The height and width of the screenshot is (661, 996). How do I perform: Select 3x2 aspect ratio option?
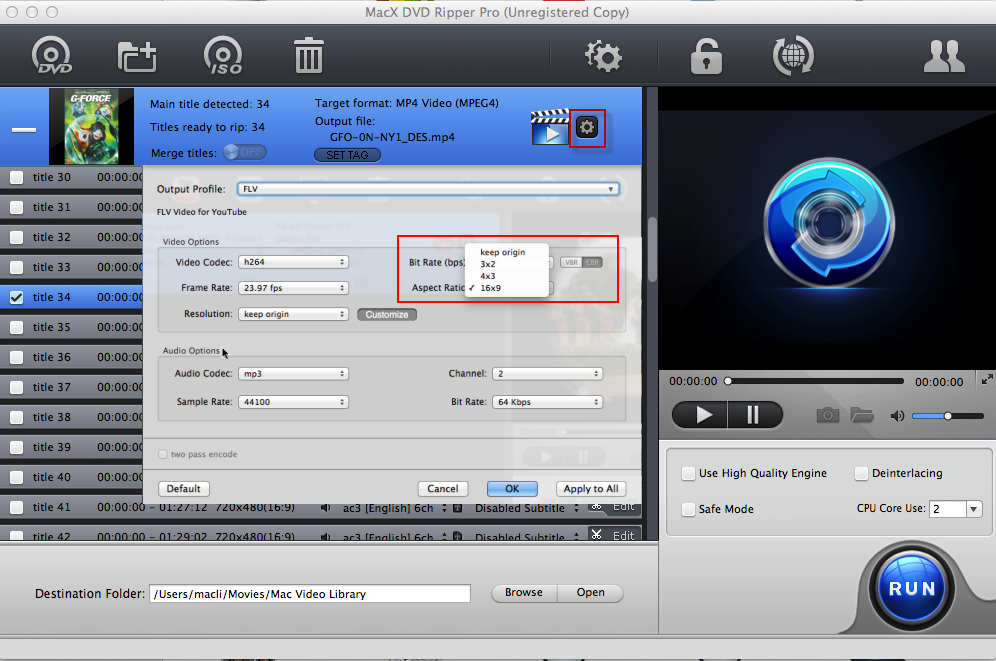coord(506,264)
